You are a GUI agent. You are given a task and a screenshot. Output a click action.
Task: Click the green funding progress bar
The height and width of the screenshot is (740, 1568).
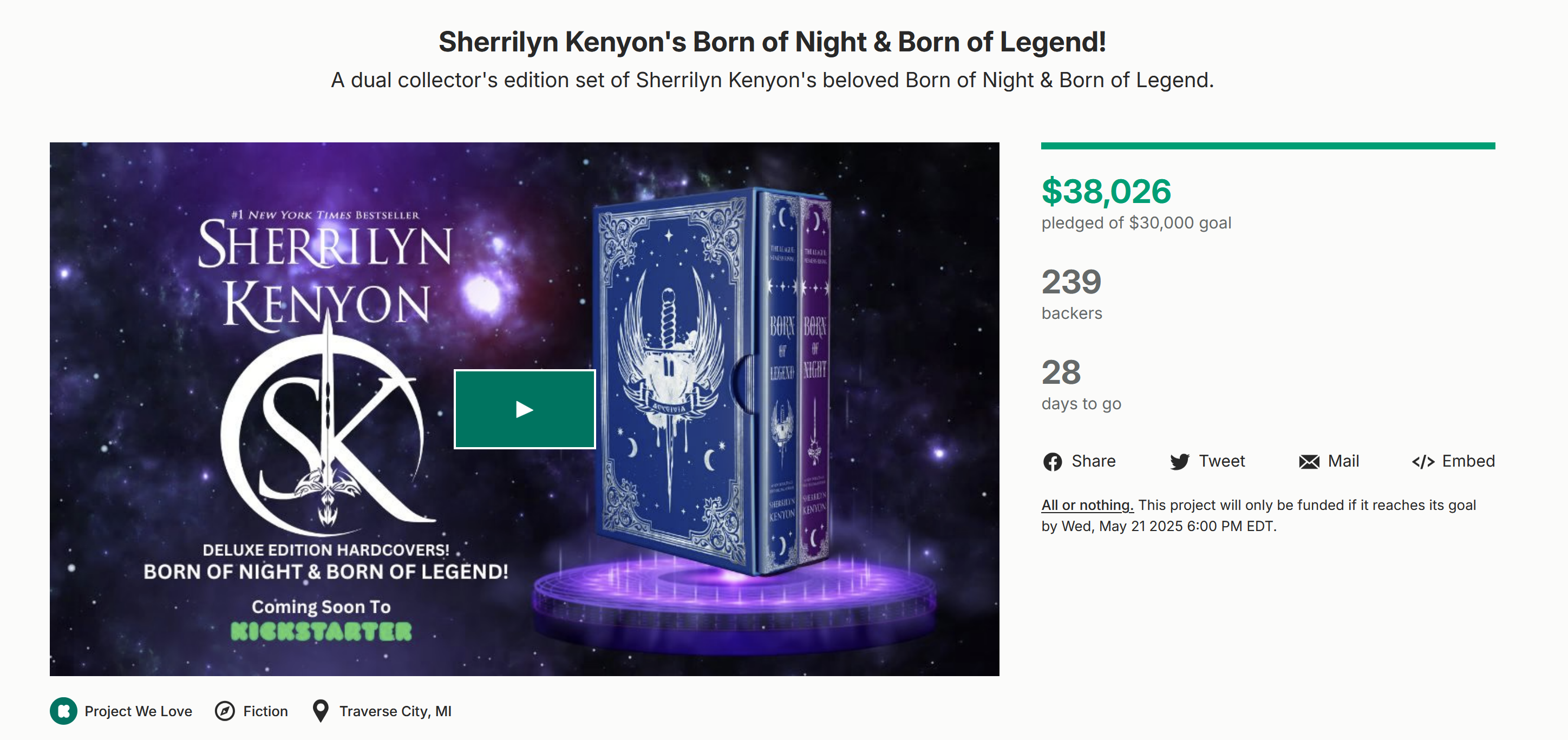tap(1268, 146)
